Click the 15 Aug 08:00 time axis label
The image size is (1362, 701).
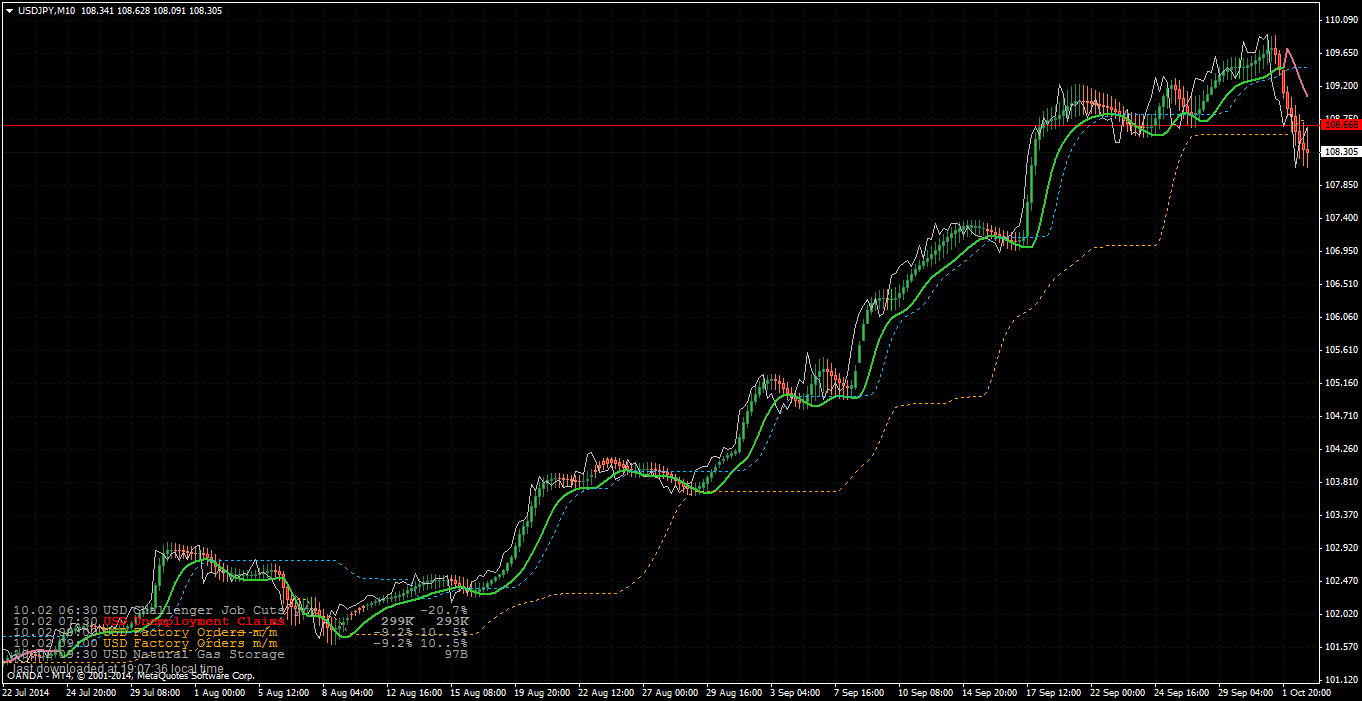[x=477, y=692]
